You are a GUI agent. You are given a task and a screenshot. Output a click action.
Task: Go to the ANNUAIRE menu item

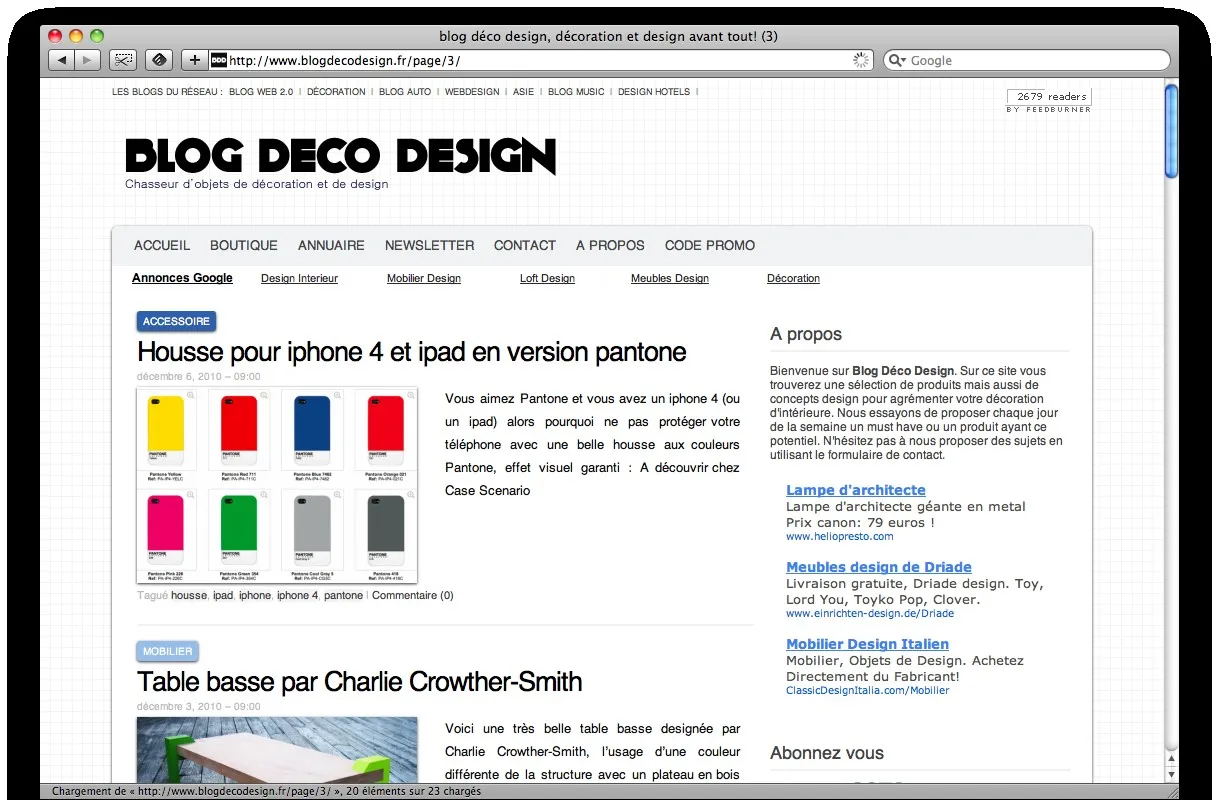pos(331,245)
